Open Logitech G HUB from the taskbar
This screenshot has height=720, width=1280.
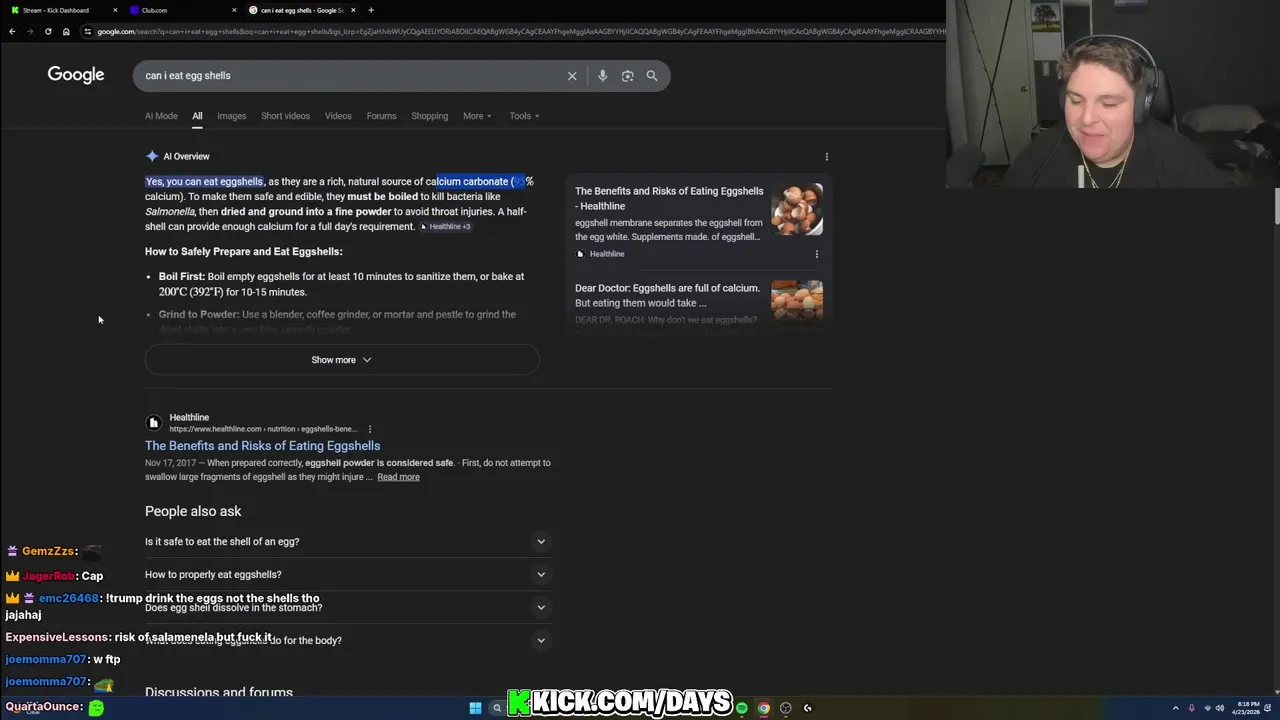[807, 708]
